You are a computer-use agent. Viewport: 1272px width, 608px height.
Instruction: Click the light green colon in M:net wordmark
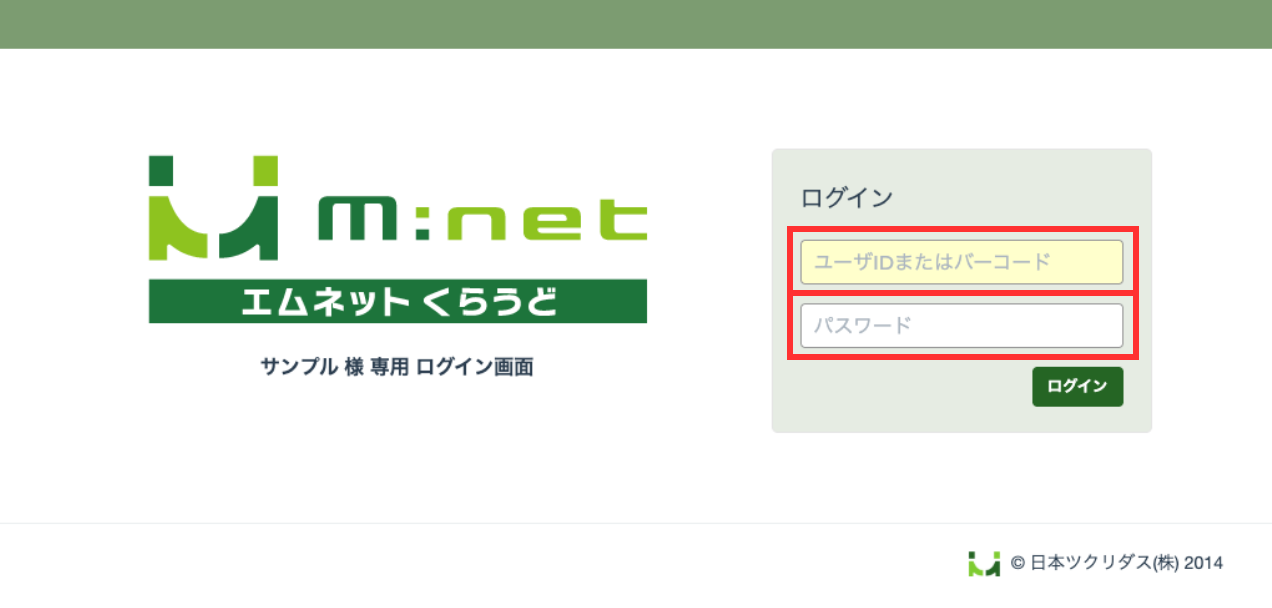pyautogui.click(x=424, y=220)
